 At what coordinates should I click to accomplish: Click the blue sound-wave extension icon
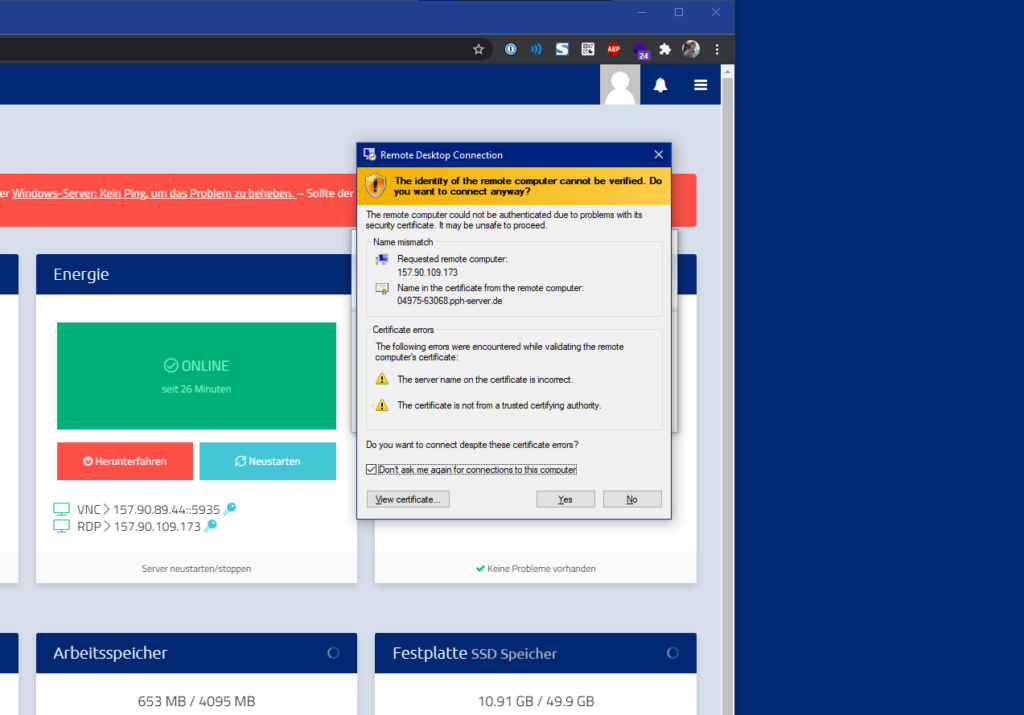pyautogui.click(x=536, y=50)
